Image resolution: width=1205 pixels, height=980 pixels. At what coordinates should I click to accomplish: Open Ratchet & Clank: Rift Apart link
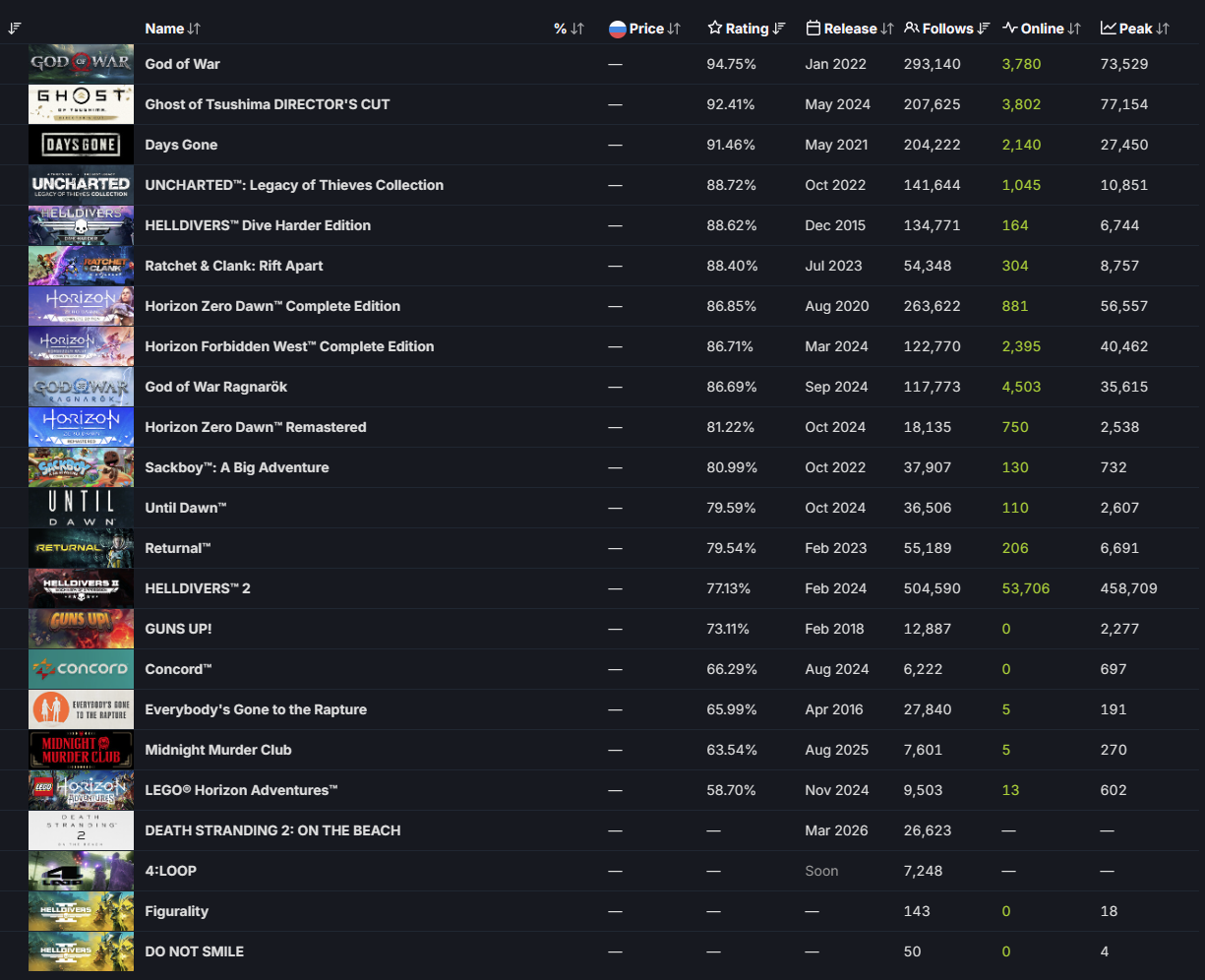pyautogui.click(x=234, y=266)
